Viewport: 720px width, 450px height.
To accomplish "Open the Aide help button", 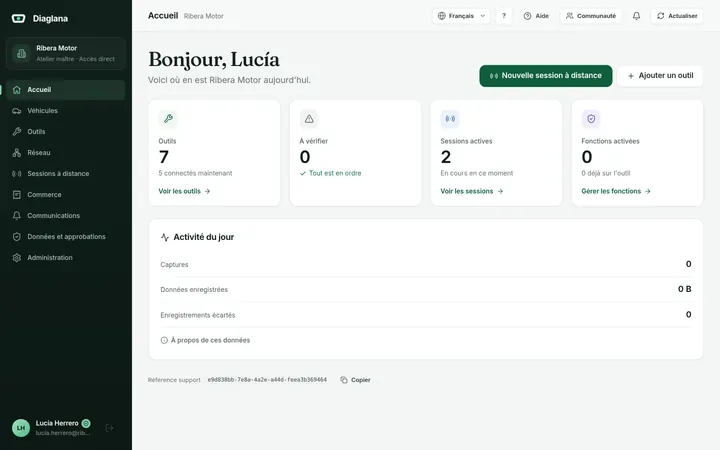I will 536,16.
